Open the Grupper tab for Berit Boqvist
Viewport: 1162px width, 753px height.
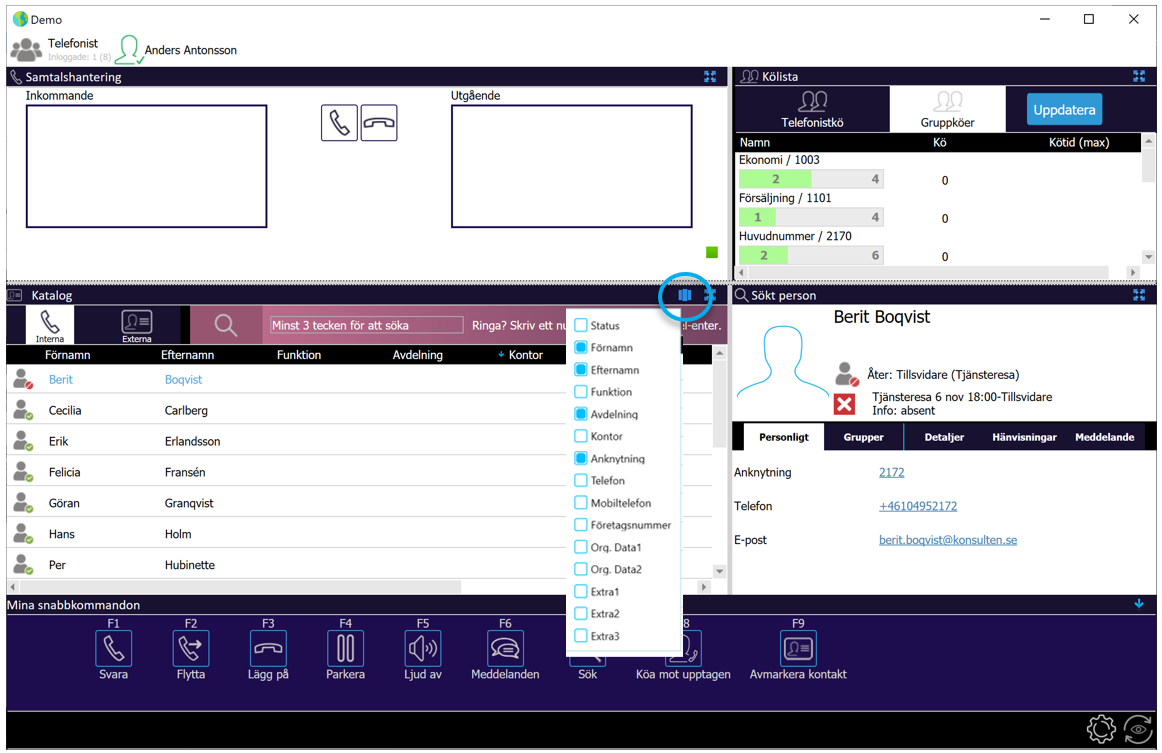(x=863, y=437)
